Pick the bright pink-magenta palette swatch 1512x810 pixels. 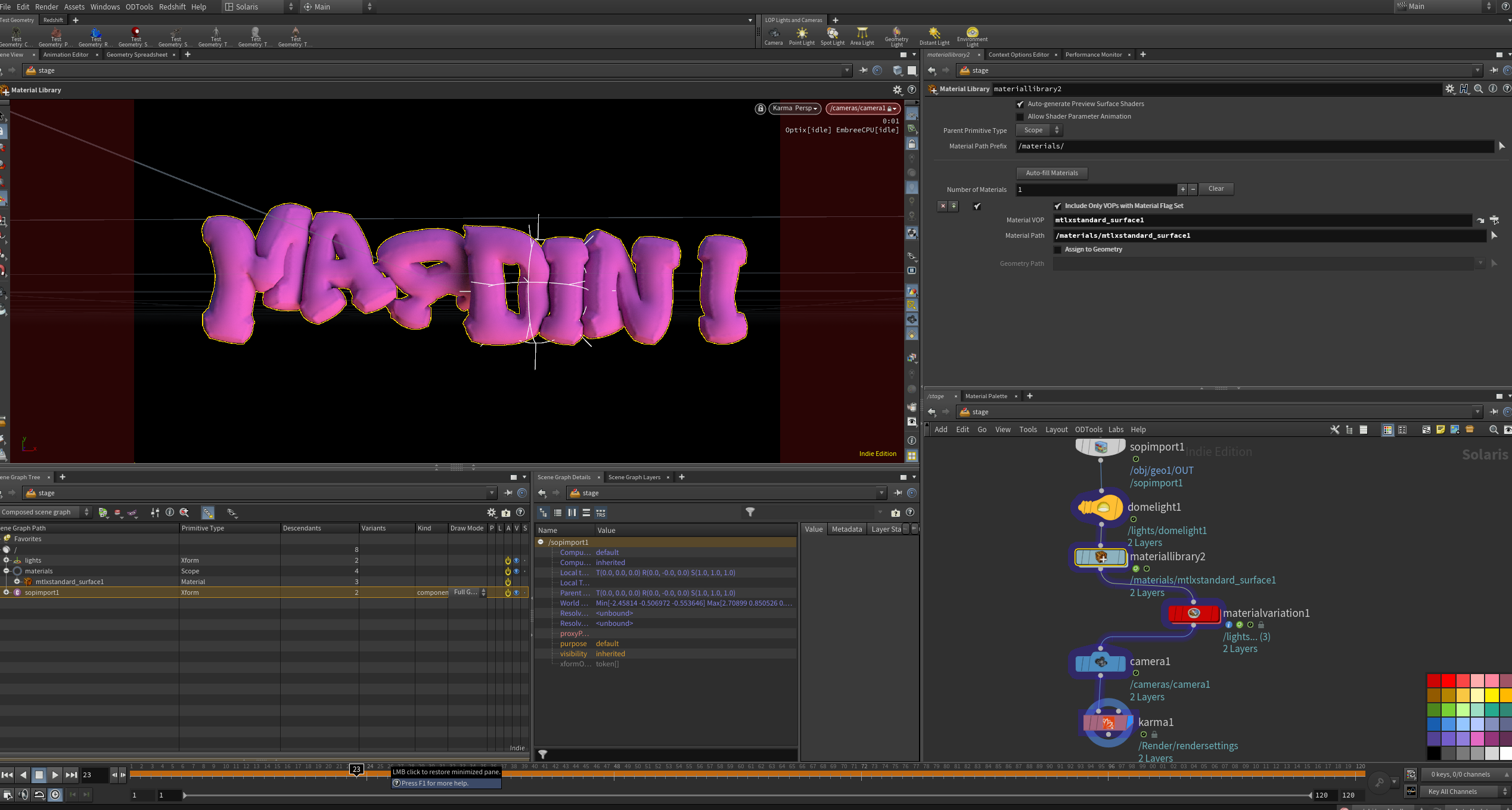pos(1477,738)
